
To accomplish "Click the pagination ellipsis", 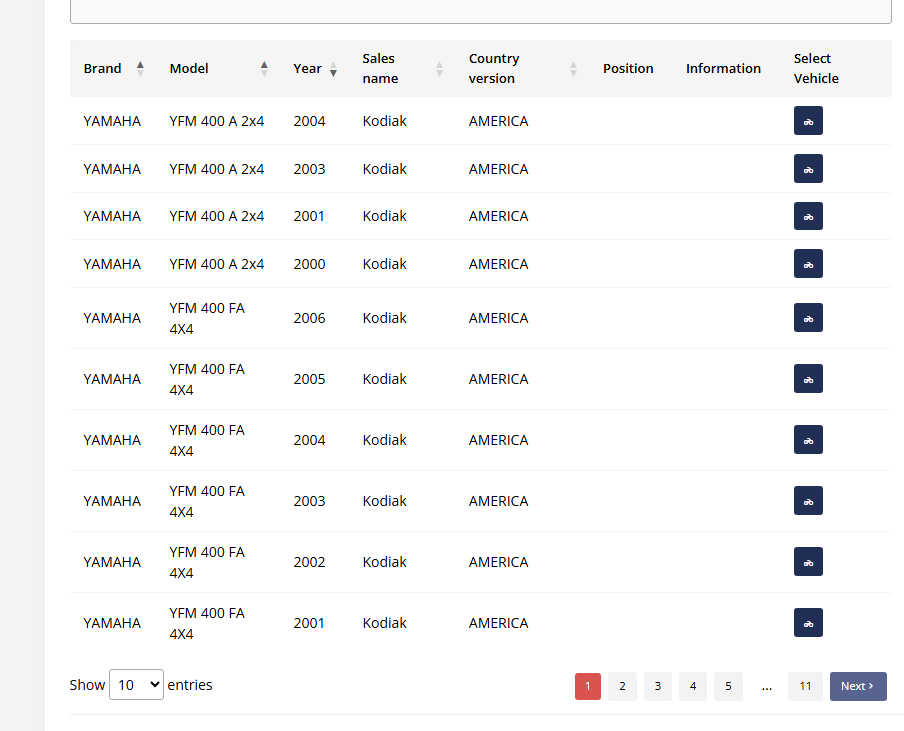I will tap(766, 686).
